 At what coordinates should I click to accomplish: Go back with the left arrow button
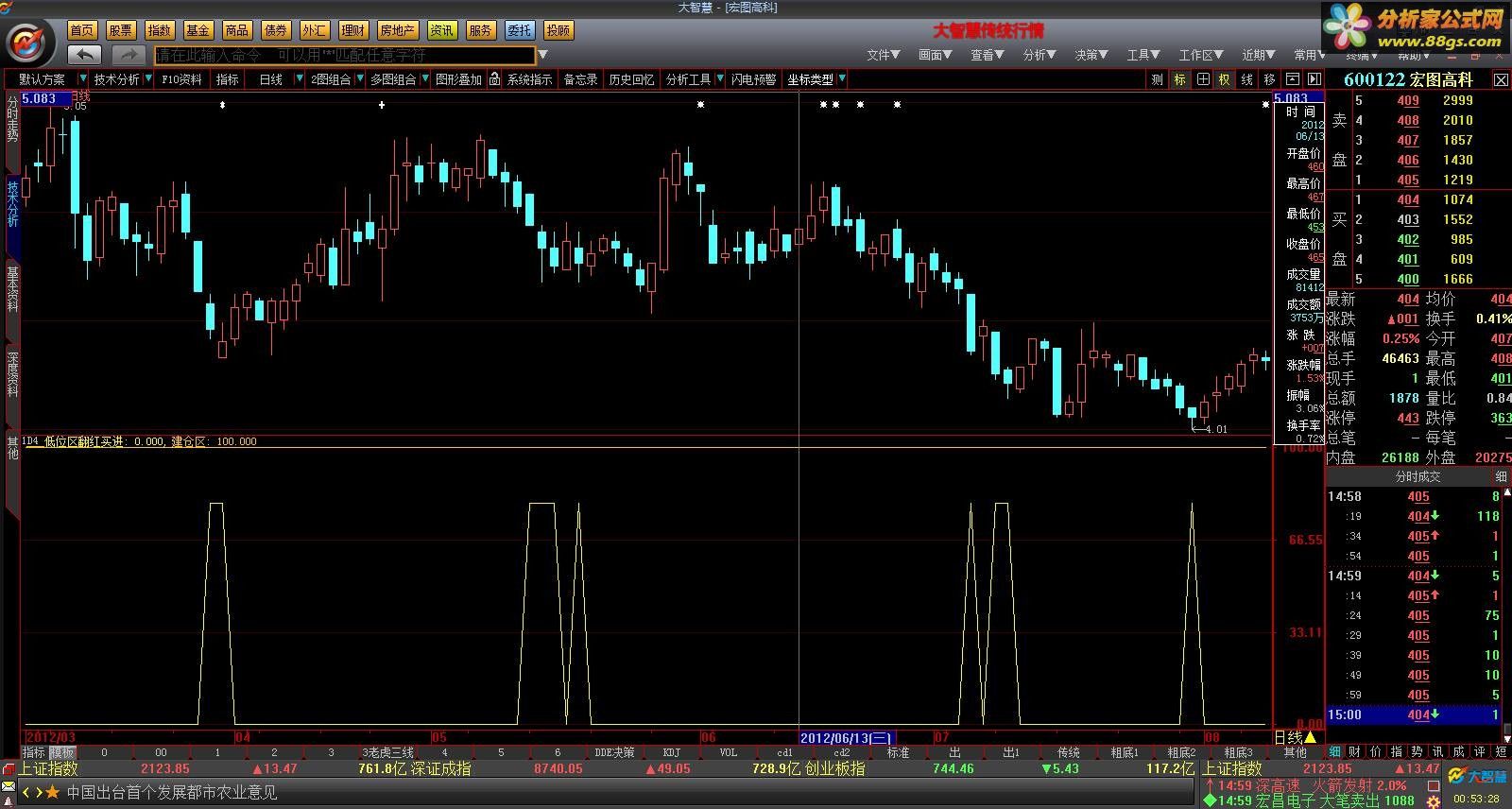point(85,55)
